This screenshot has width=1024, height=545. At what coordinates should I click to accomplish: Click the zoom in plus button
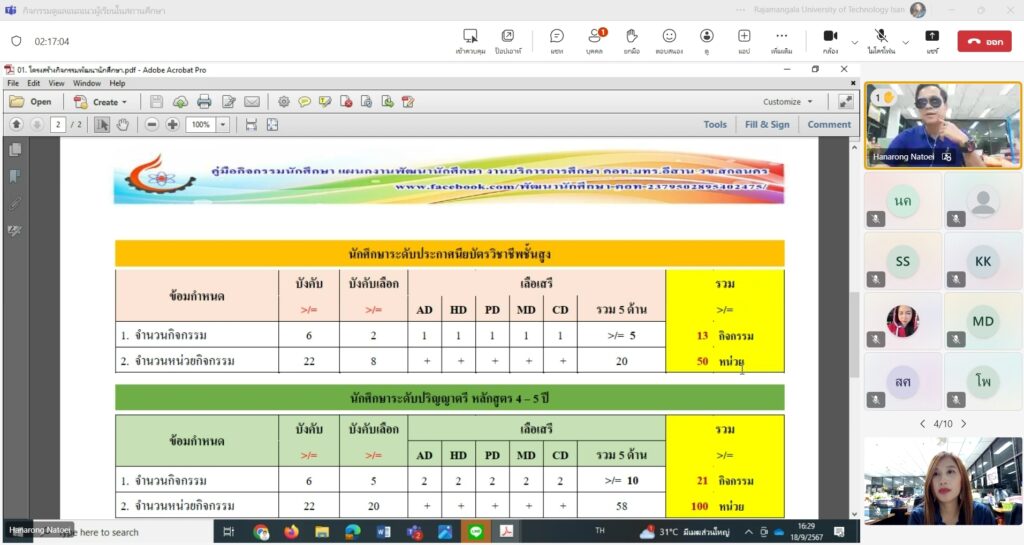pyautogui.click(x=173, y=125)
